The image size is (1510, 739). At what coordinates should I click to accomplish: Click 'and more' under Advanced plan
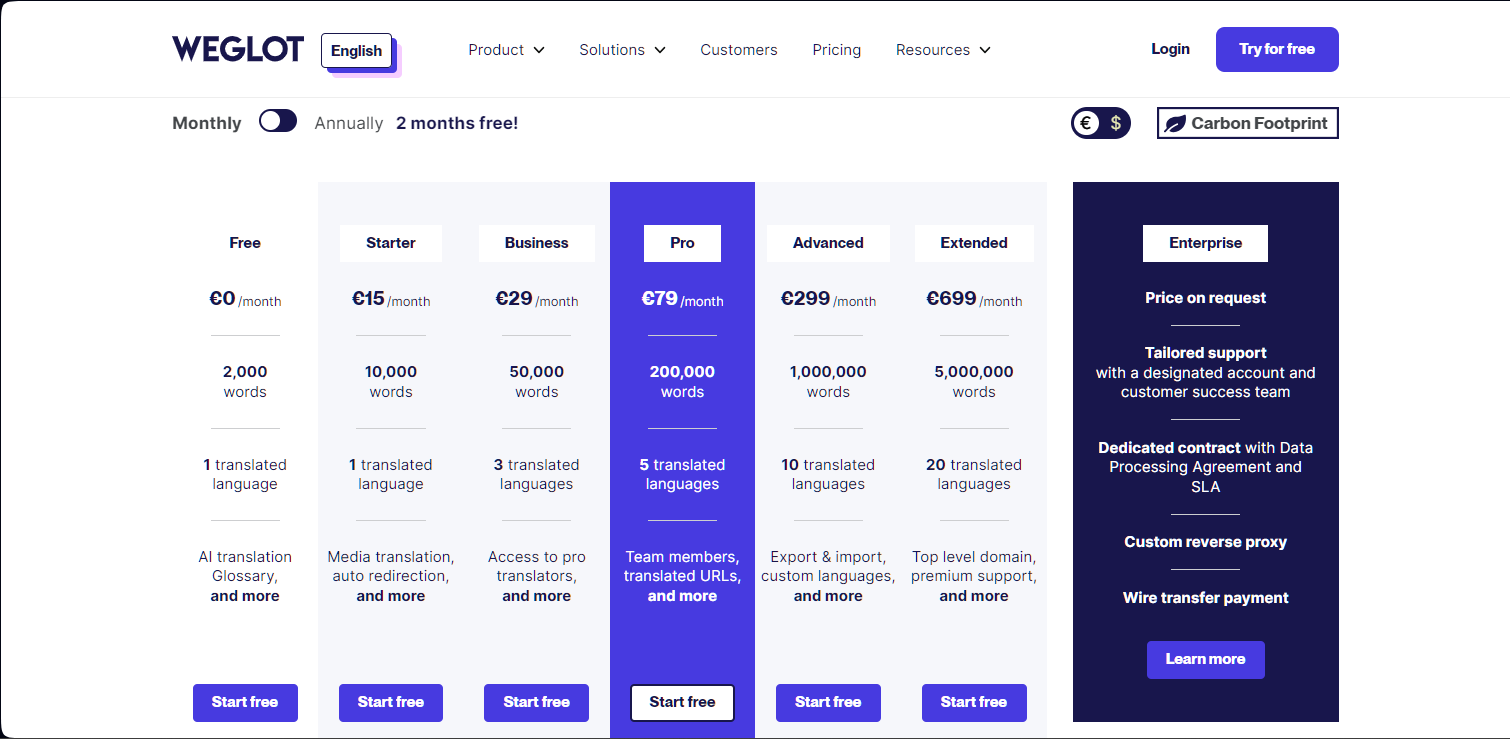828,596
